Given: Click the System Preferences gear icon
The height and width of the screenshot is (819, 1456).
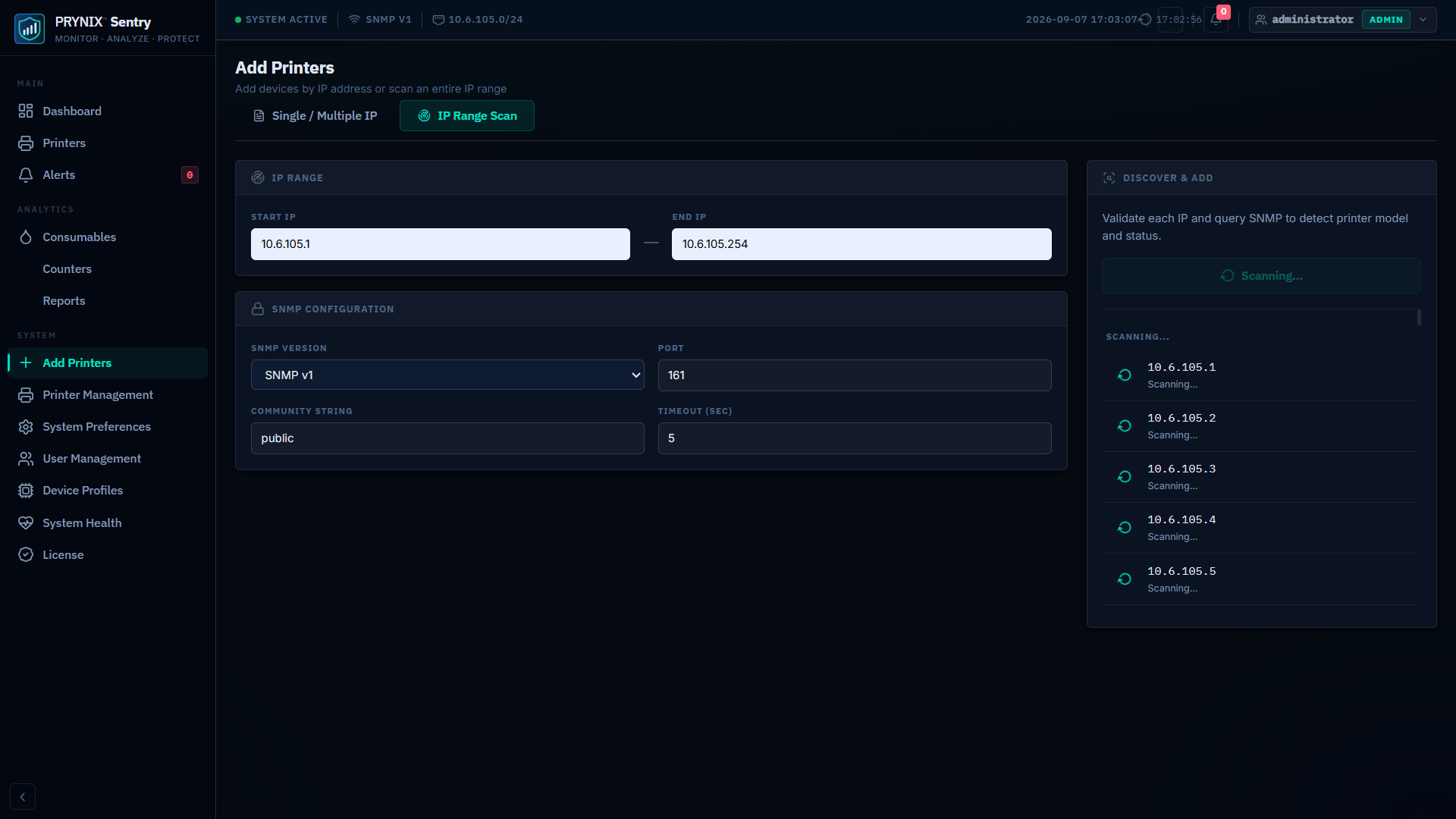Looking at the screenshot, I should (x=26, y=427).
